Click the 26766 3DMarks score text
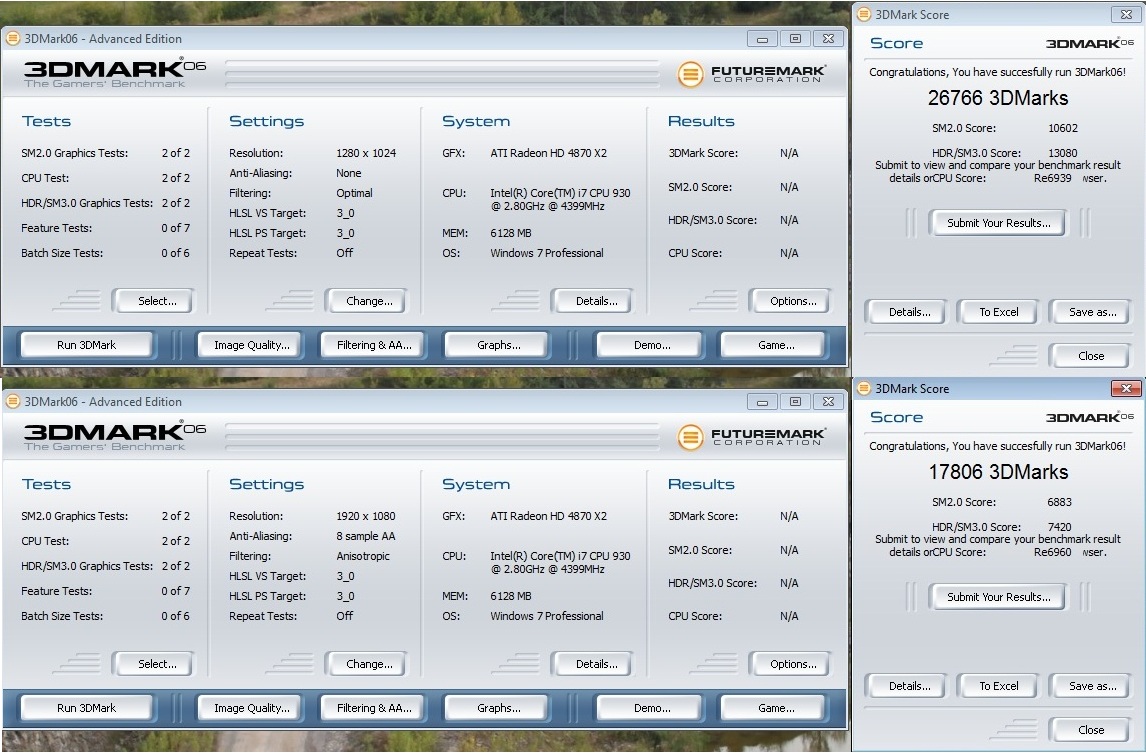This screenshot has width=1146, height=753. point(998,98)
